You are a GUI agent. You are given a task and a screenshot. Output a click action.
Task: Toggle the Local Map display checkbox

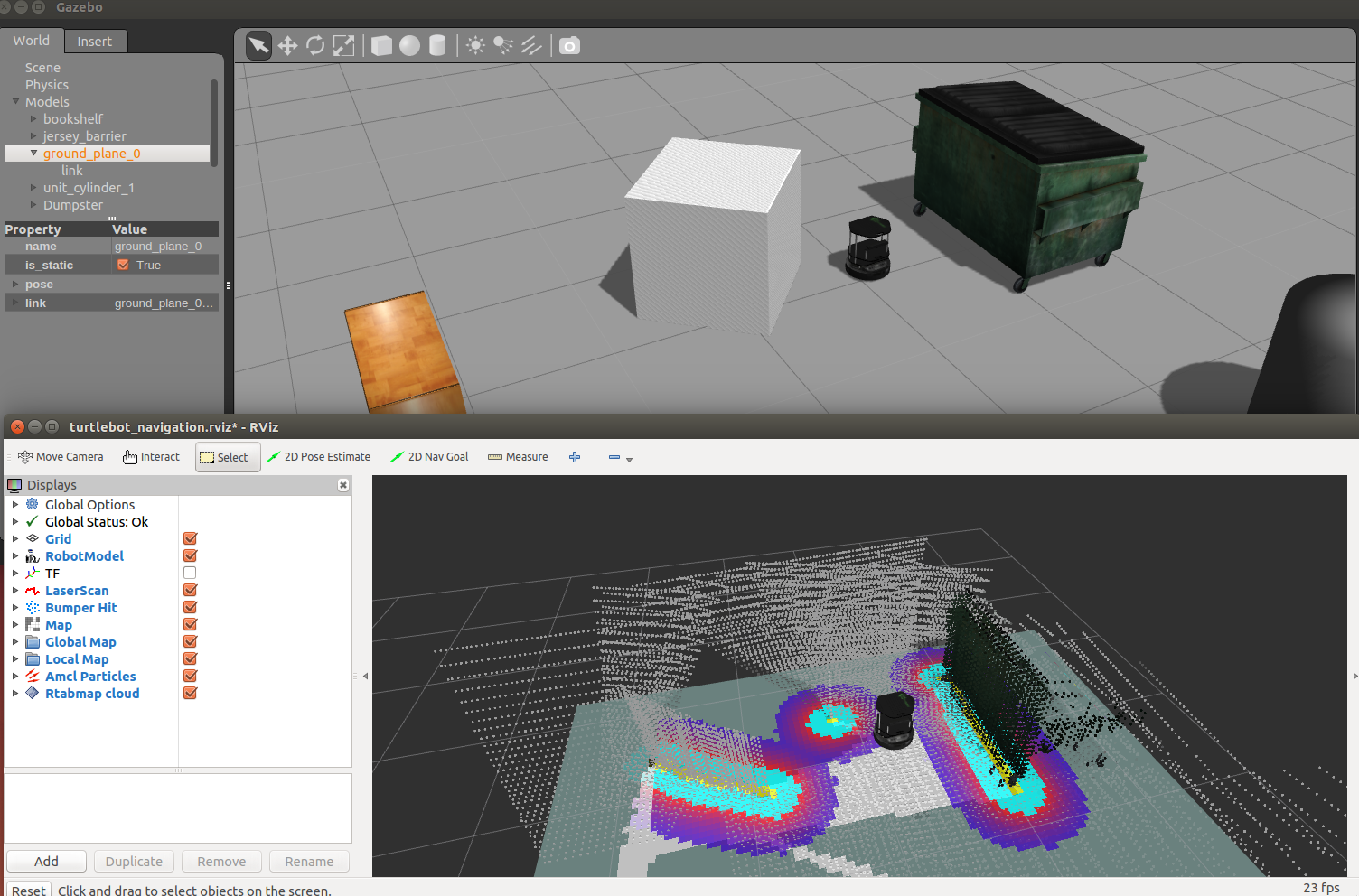point(190,658)
